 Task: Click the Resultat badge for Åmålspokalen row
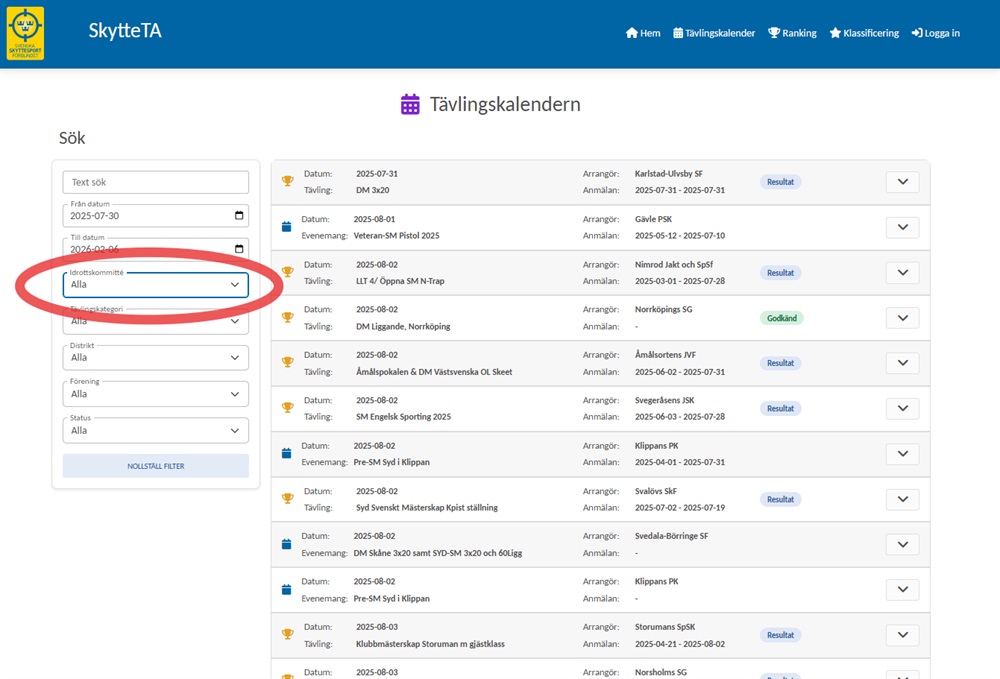click(x=780, y=363)
